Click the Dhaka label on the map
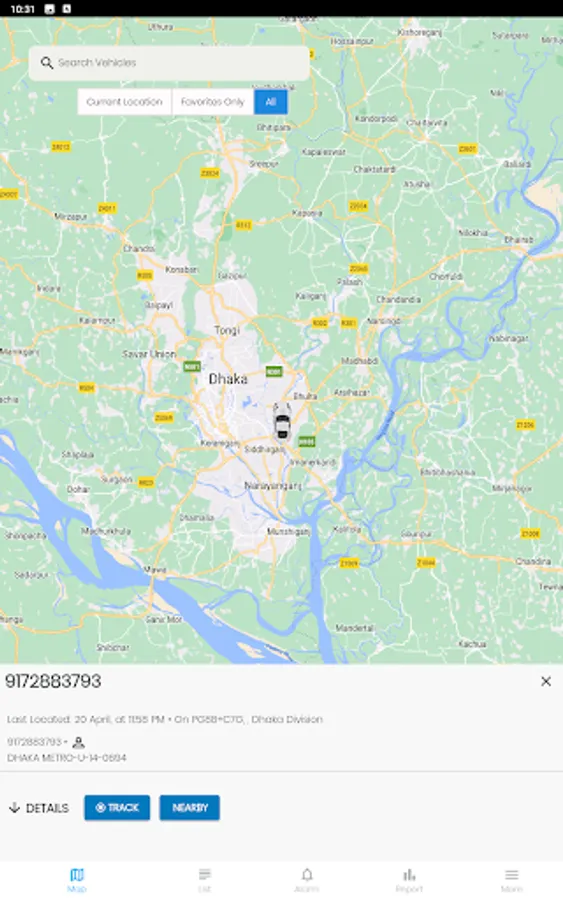The height and width of the screenshot is (900, 563). coord(228,379)
